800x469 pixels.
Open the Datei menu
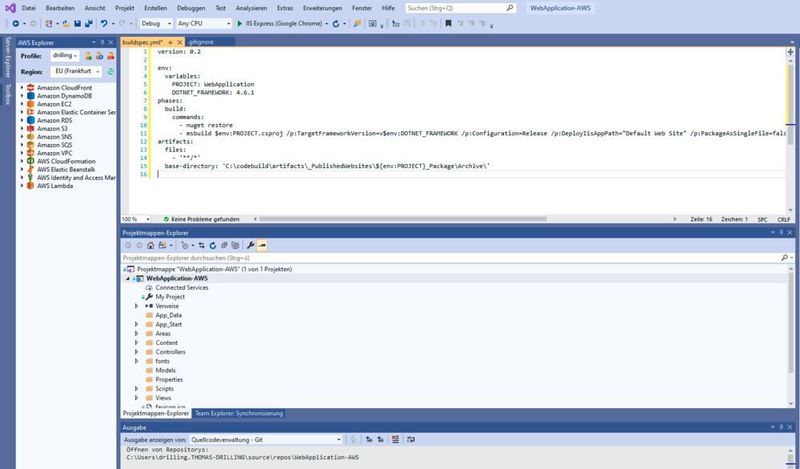click(x=29, y=8)
